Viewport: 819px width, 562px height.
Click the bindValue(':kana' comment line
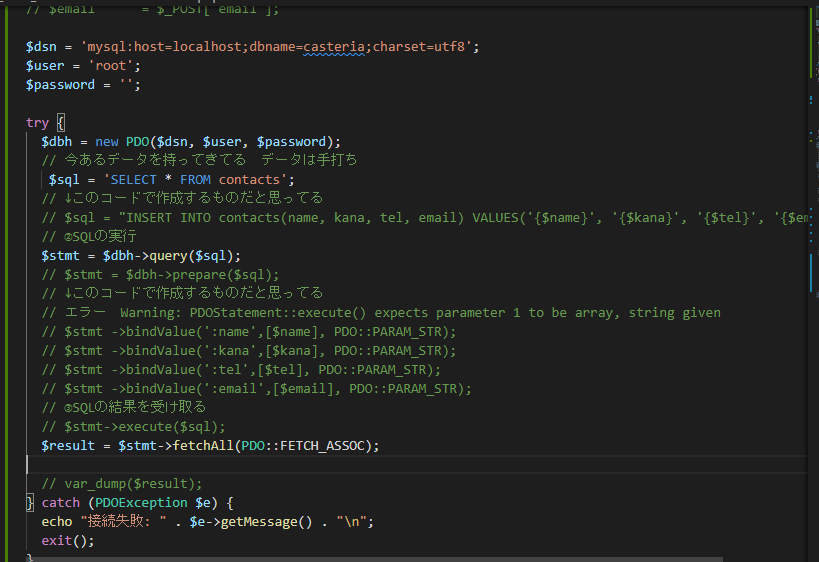(249, 350)
